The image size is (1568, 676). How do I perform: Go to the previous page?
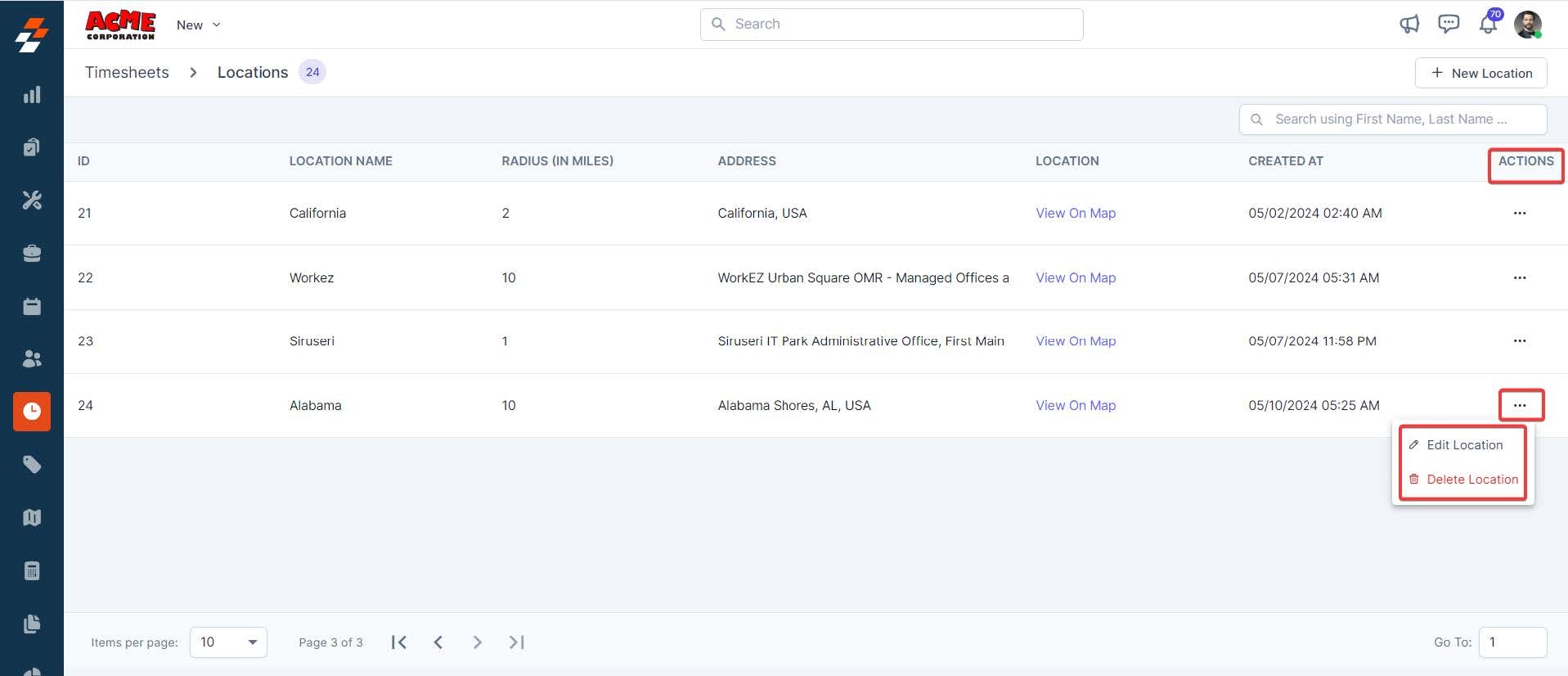438,642
